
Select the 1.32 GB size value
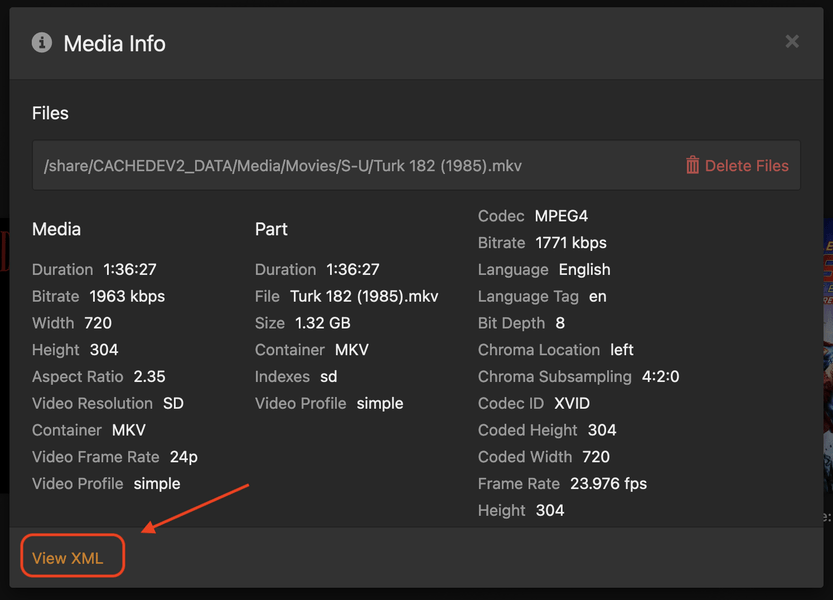click(x=322, y=323)
